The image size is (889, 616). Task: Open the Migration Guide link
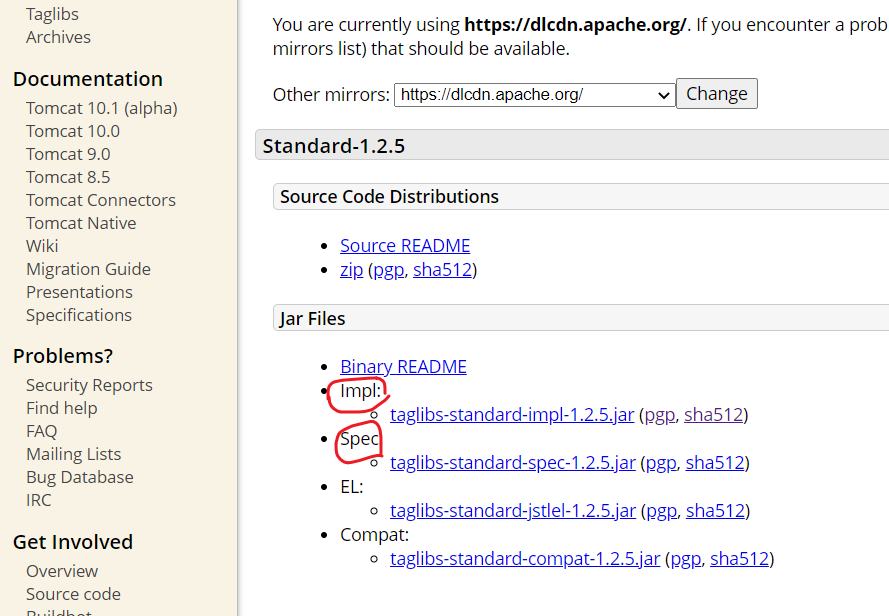(x=88, y=269)
